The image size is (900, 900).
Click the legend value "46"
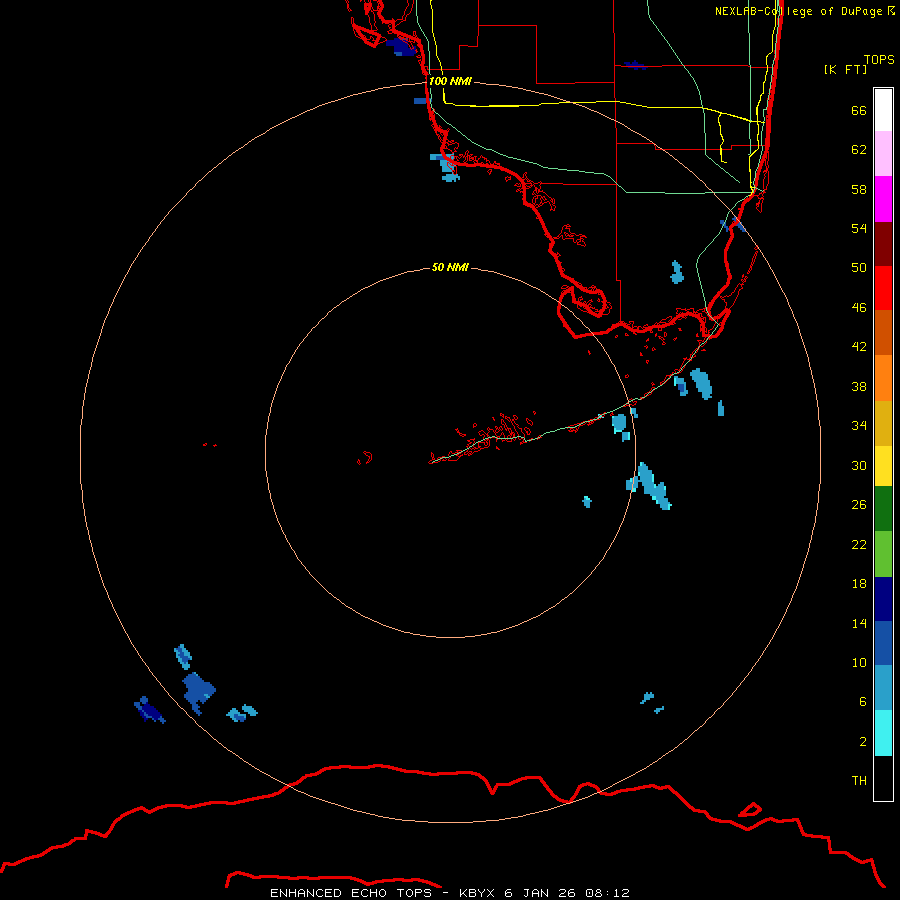click(859, 308)
